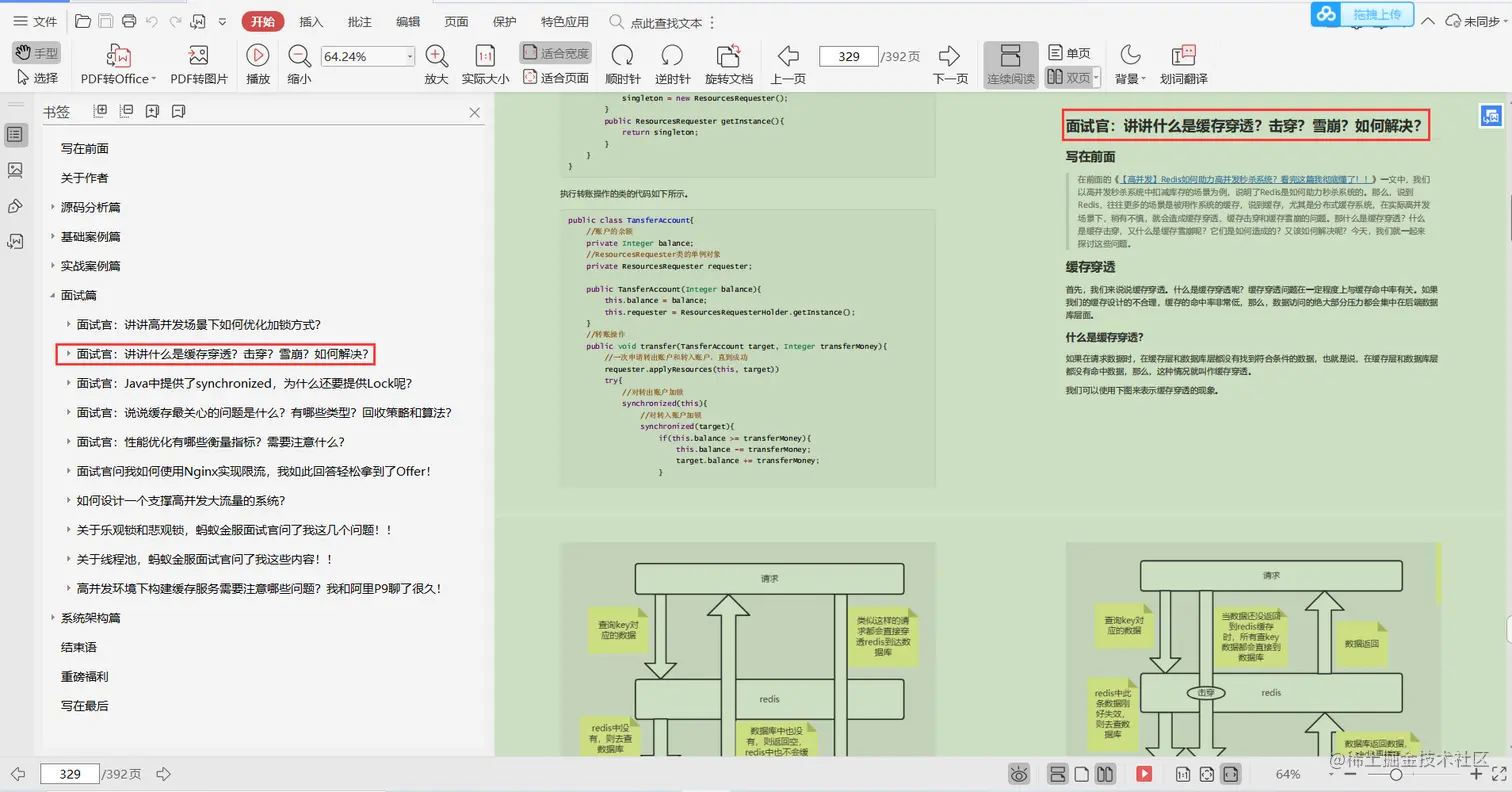Toggle the eye protection mode icon in status bar

coord(1019,774)
